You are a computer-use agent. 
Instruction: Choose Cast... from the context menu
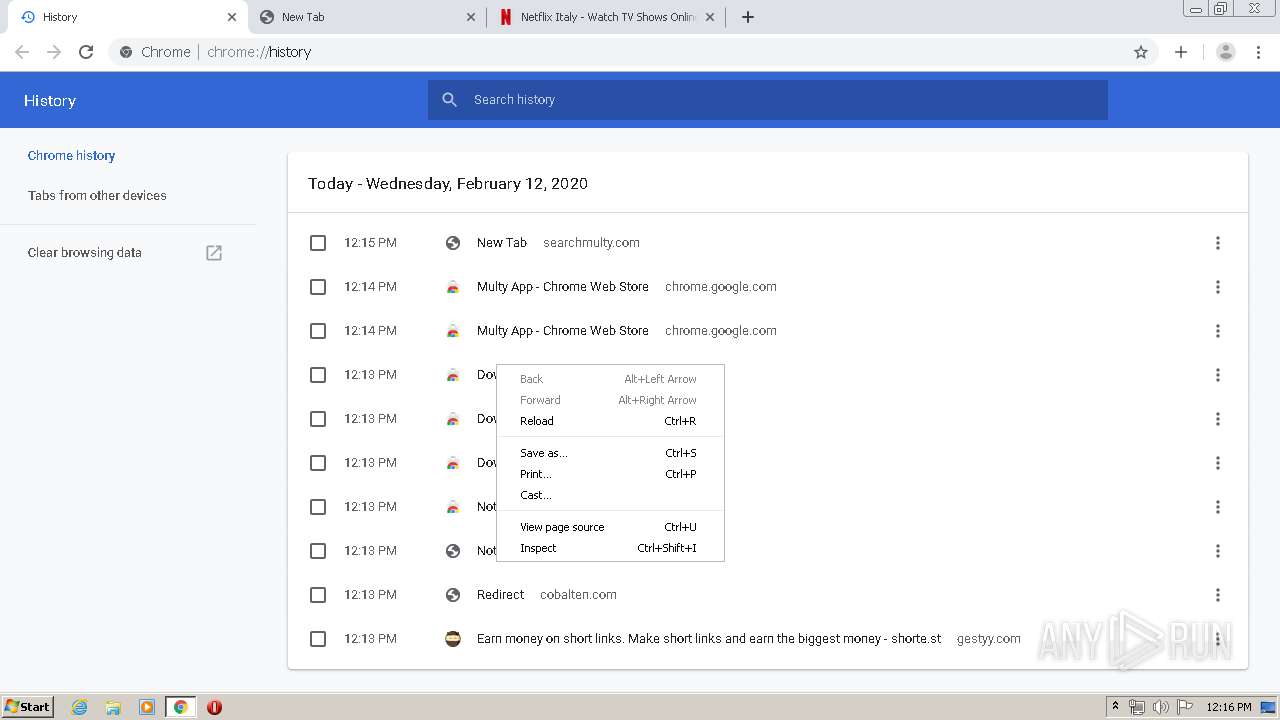tap(610, 495)
